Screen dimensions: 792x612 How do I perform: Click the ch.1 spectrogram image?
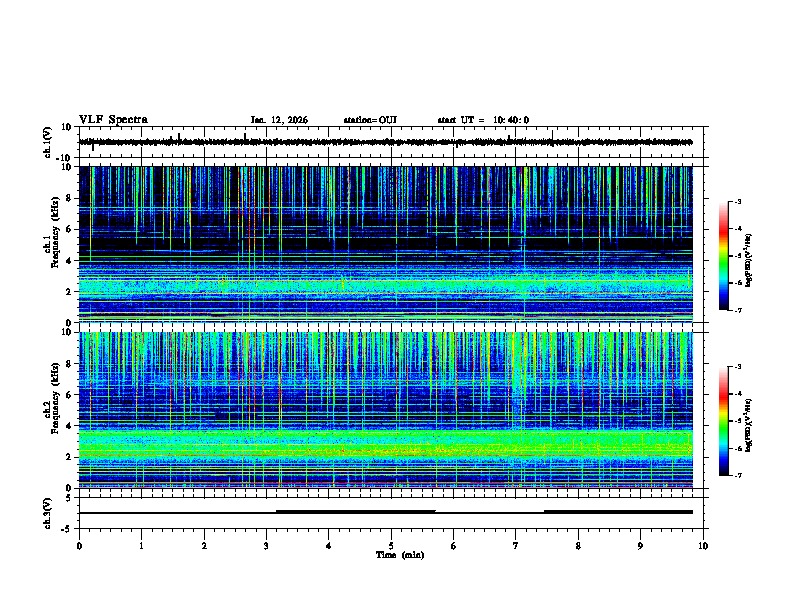(386, 244)
